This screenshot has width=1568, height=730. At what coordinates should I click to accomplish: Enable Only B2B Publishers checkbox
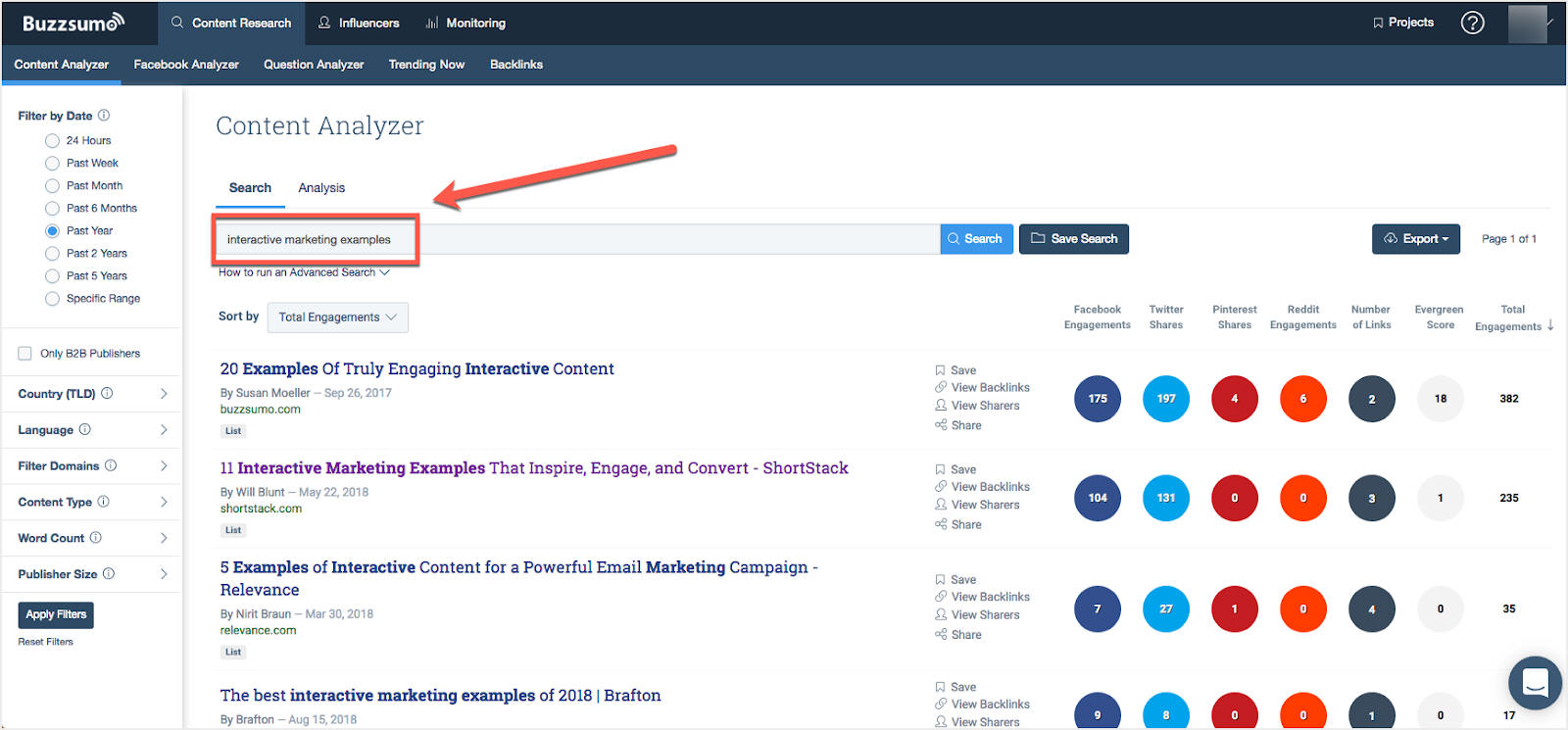point(25,354)
